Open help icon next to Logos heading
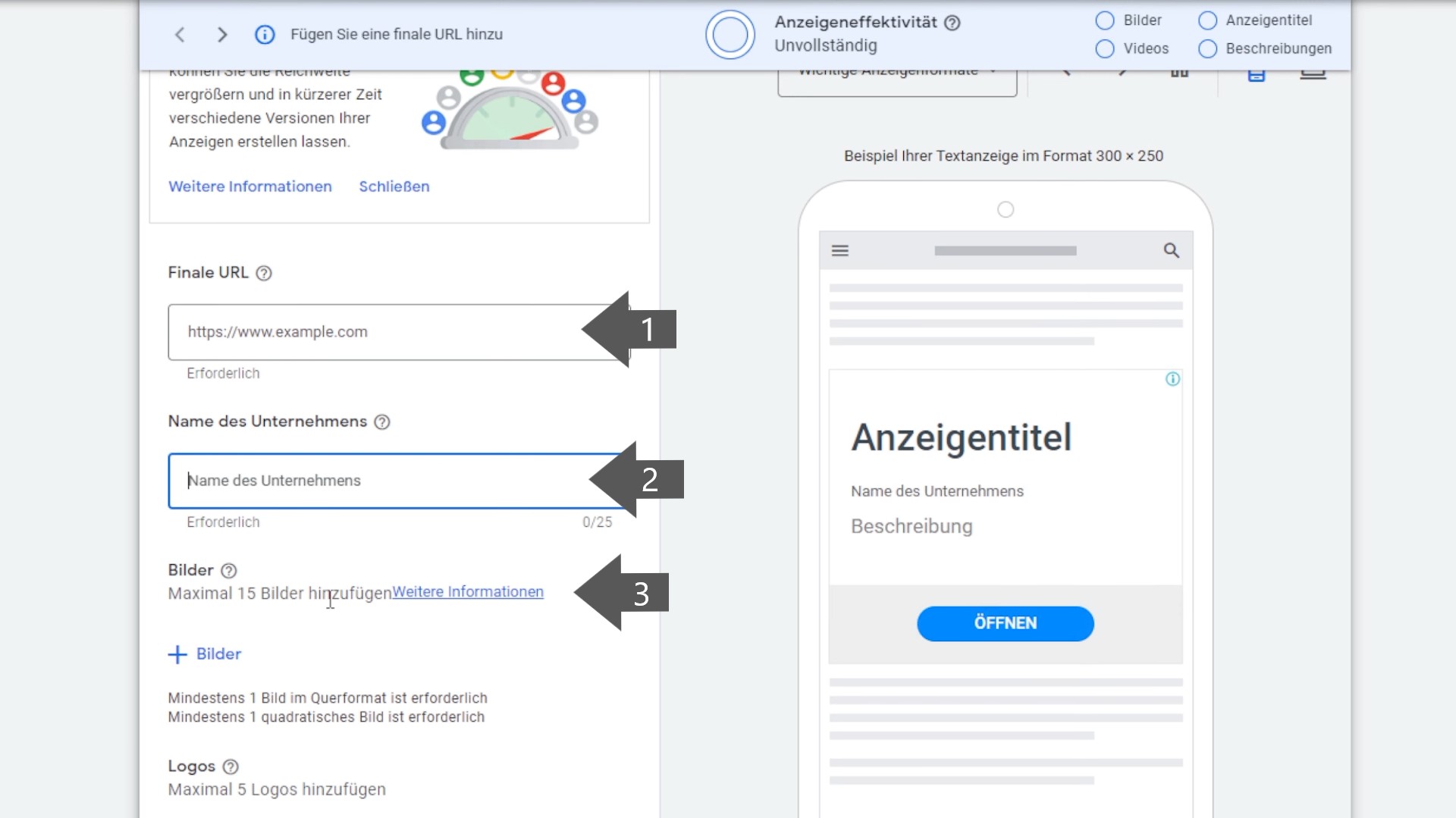 (231, 767)
